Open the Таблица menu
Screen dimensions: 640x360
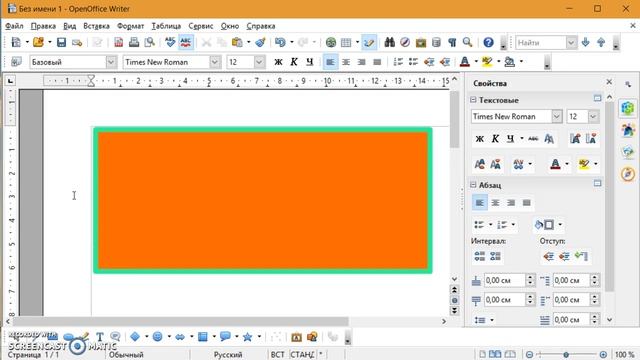pos(167,26)
